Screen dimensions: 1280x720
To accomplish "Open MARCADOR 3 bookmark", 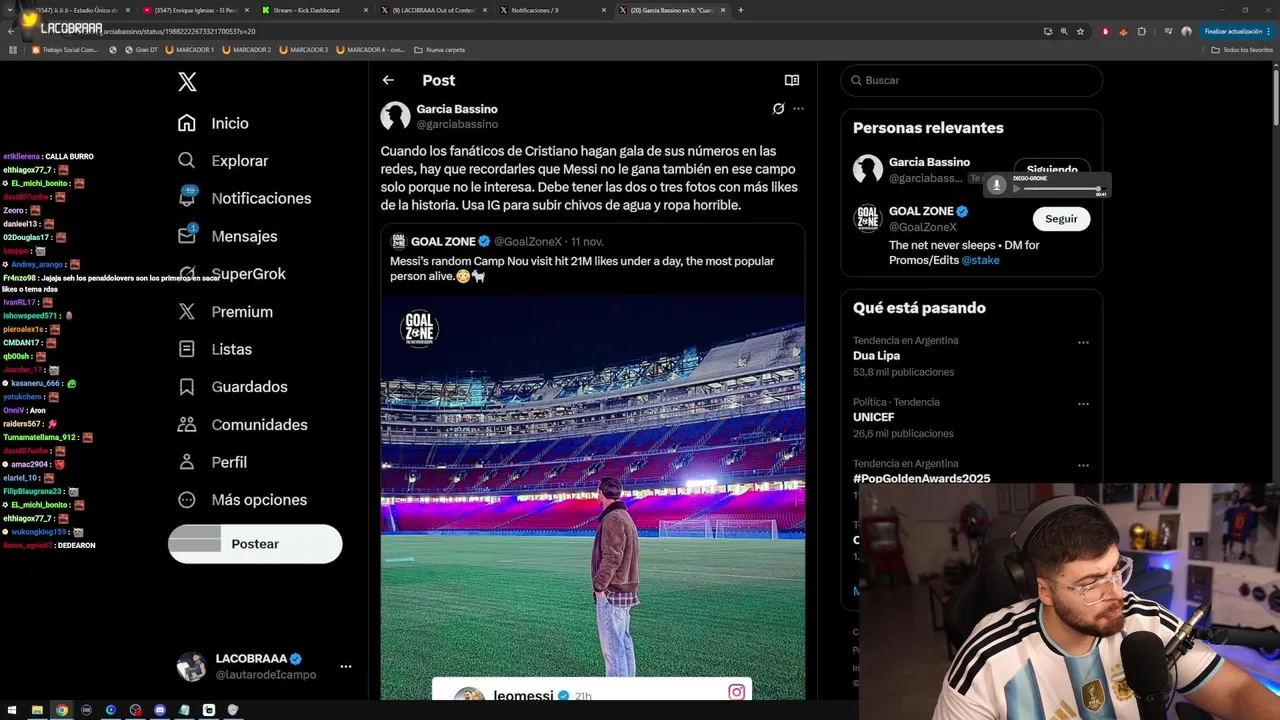I will 304,49.
